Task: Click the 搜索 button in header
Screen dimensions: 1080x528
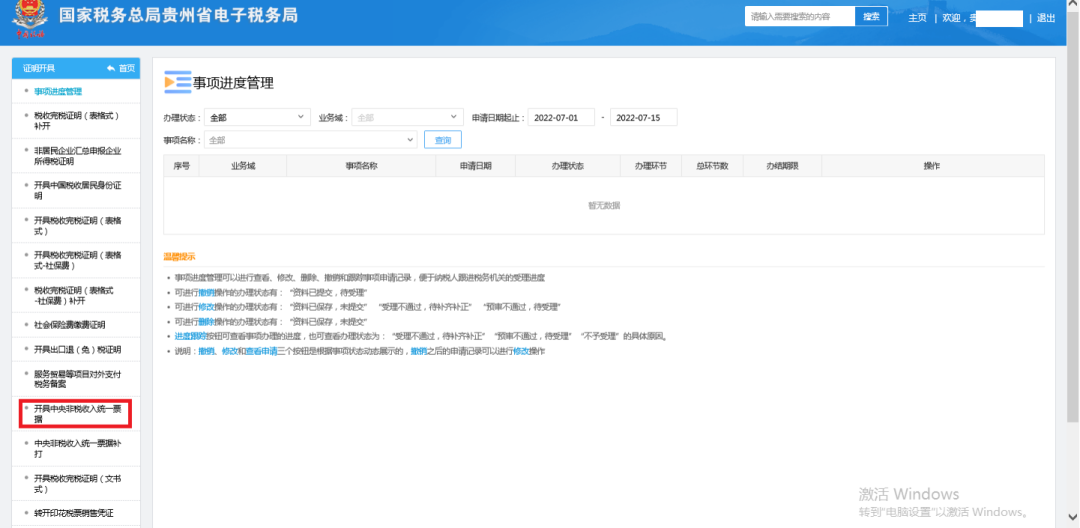Action: coord(871,17)
